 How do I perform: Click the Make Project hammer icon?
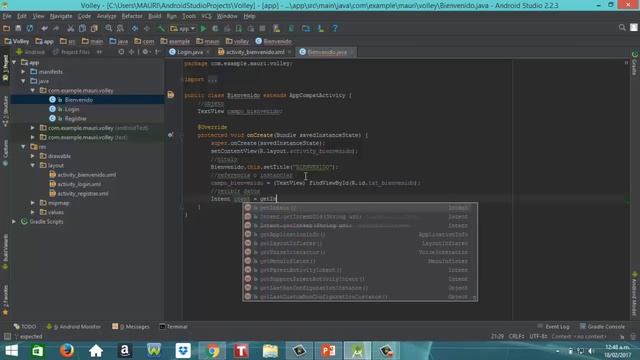tap(161, 29)
